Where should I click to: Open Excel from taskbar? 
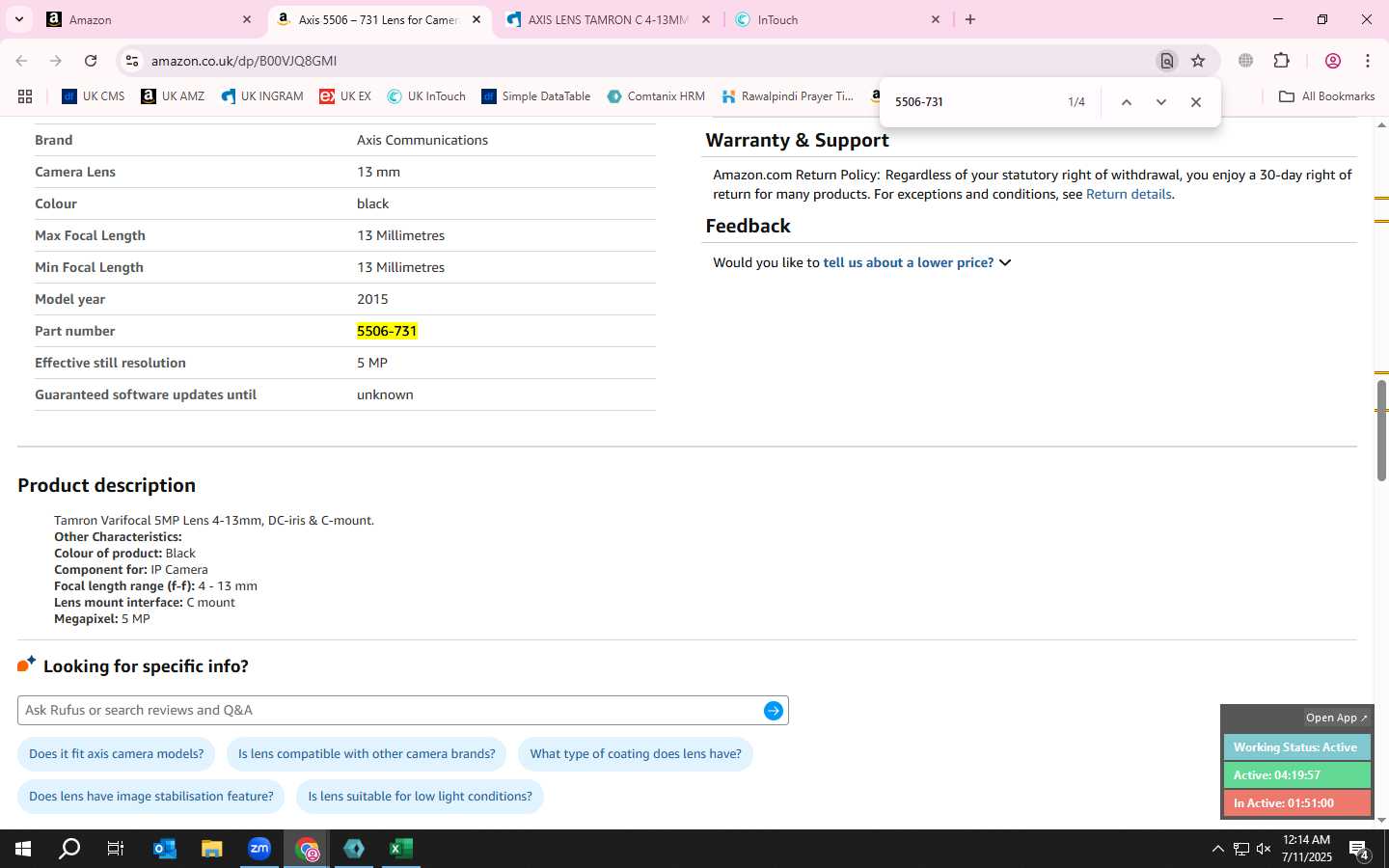click(401, 849)
